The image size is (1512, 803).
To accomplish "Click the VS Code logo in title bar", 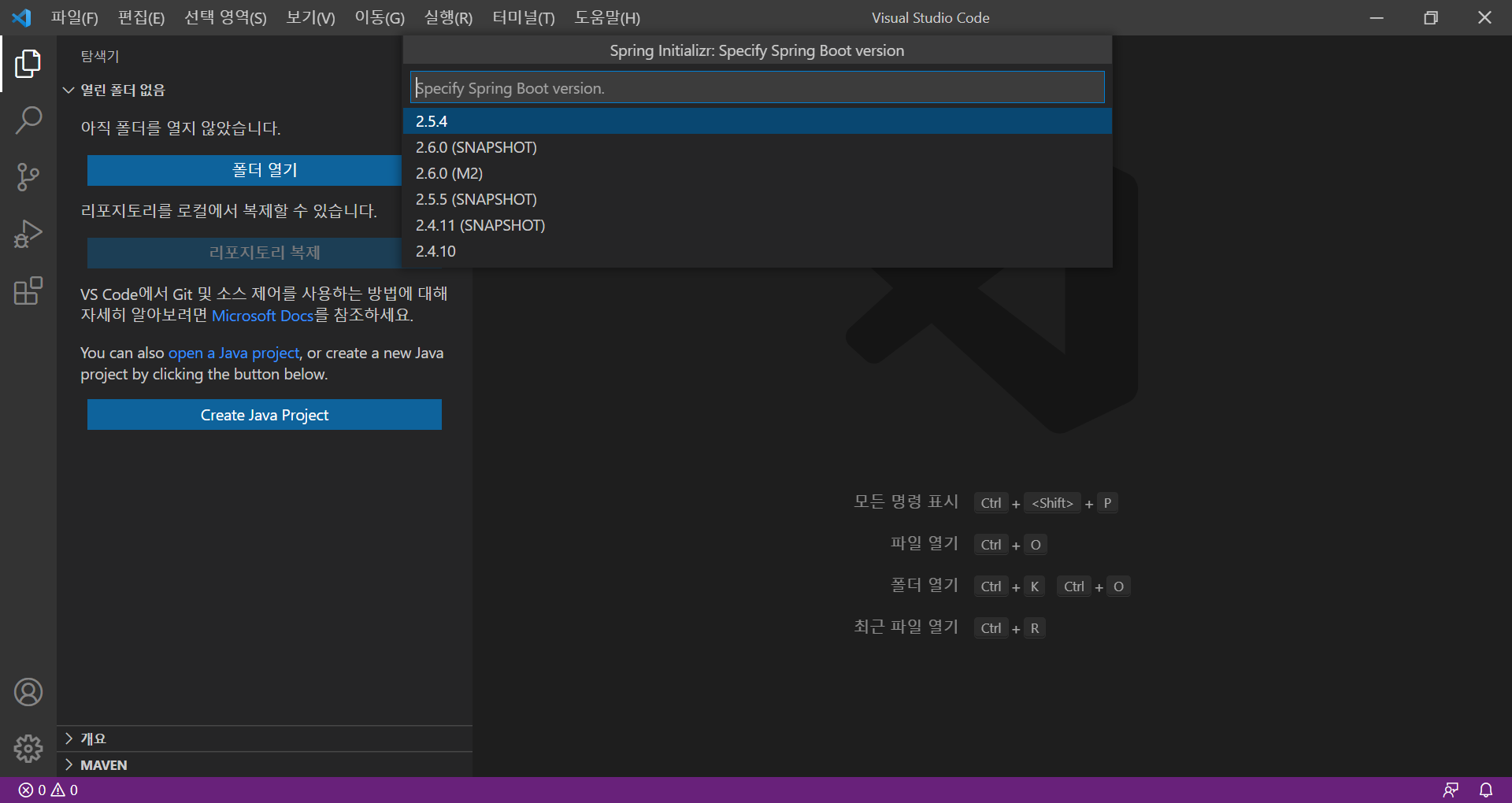I will [21, 17].
